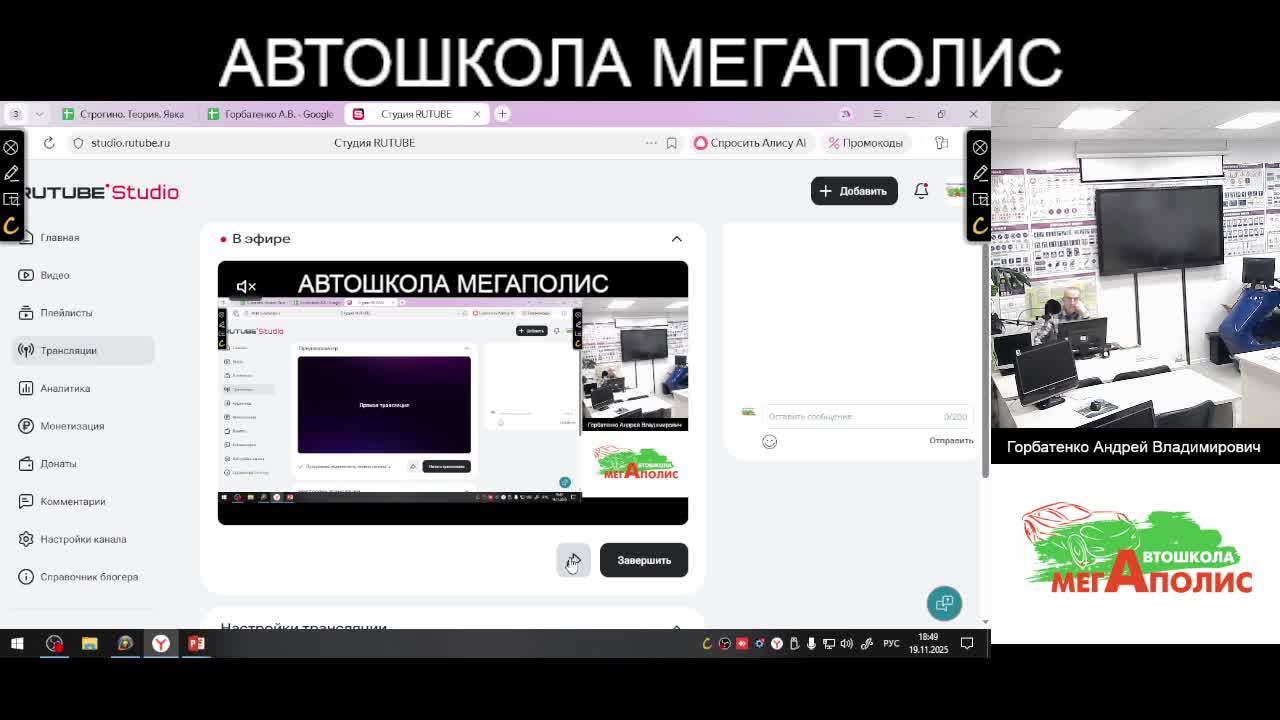Click Завершить to end the broadcast

[644, 560]
